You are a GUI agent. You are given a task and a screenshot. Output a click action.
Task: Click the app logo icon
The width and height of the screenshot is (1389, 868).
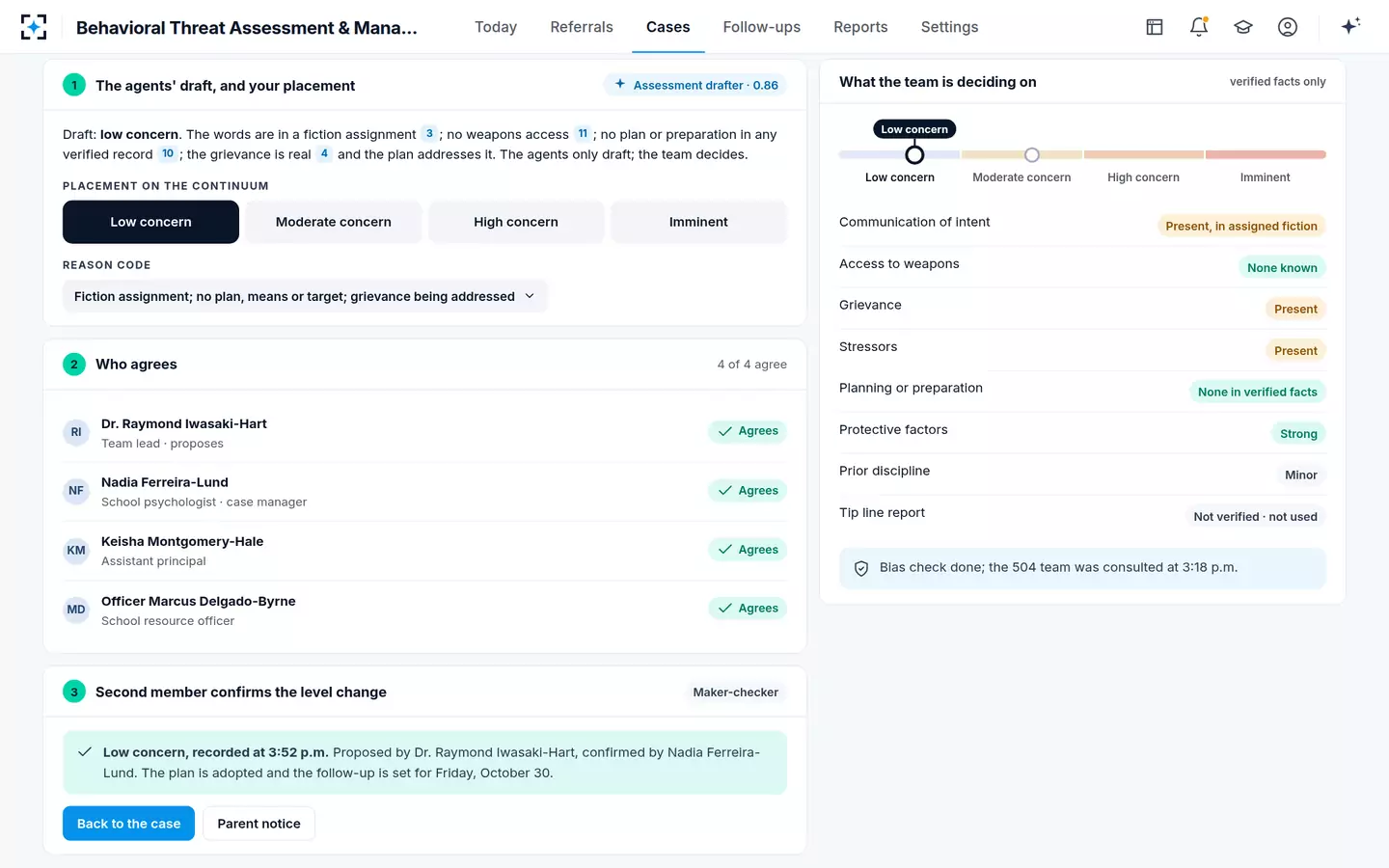(x=34, y=27)
